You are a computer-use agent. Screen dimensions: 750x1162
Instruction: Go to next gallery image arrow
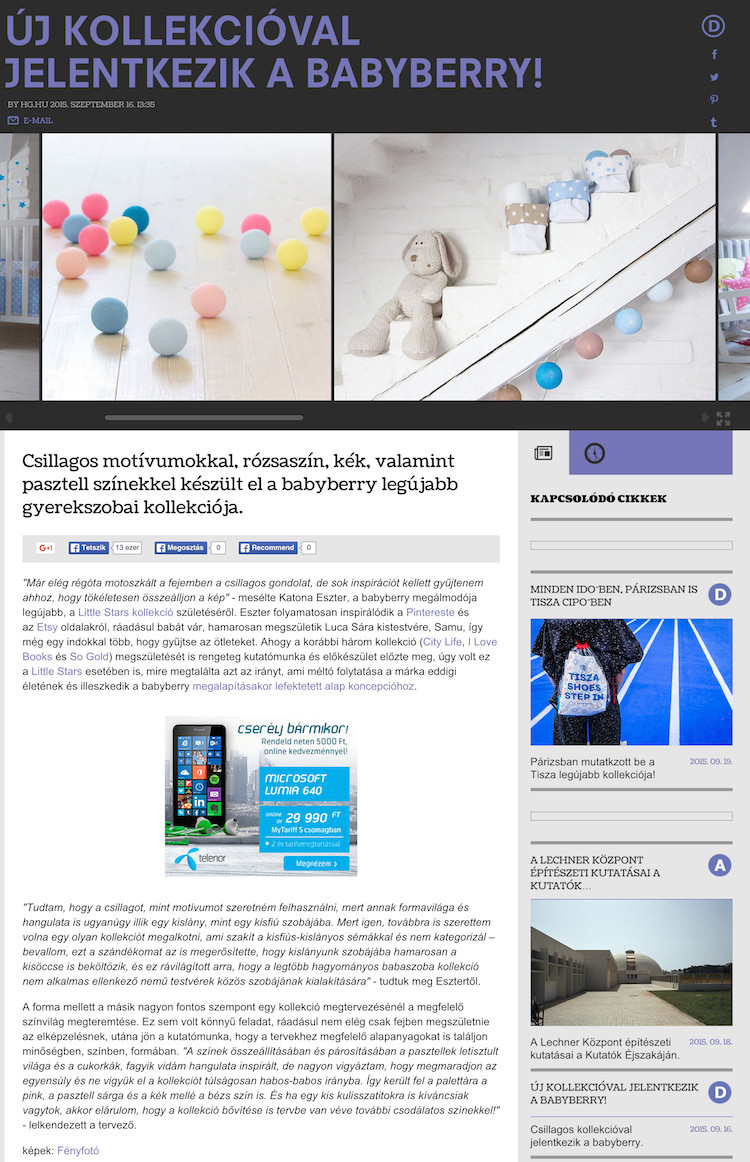[x=706, y=417]
